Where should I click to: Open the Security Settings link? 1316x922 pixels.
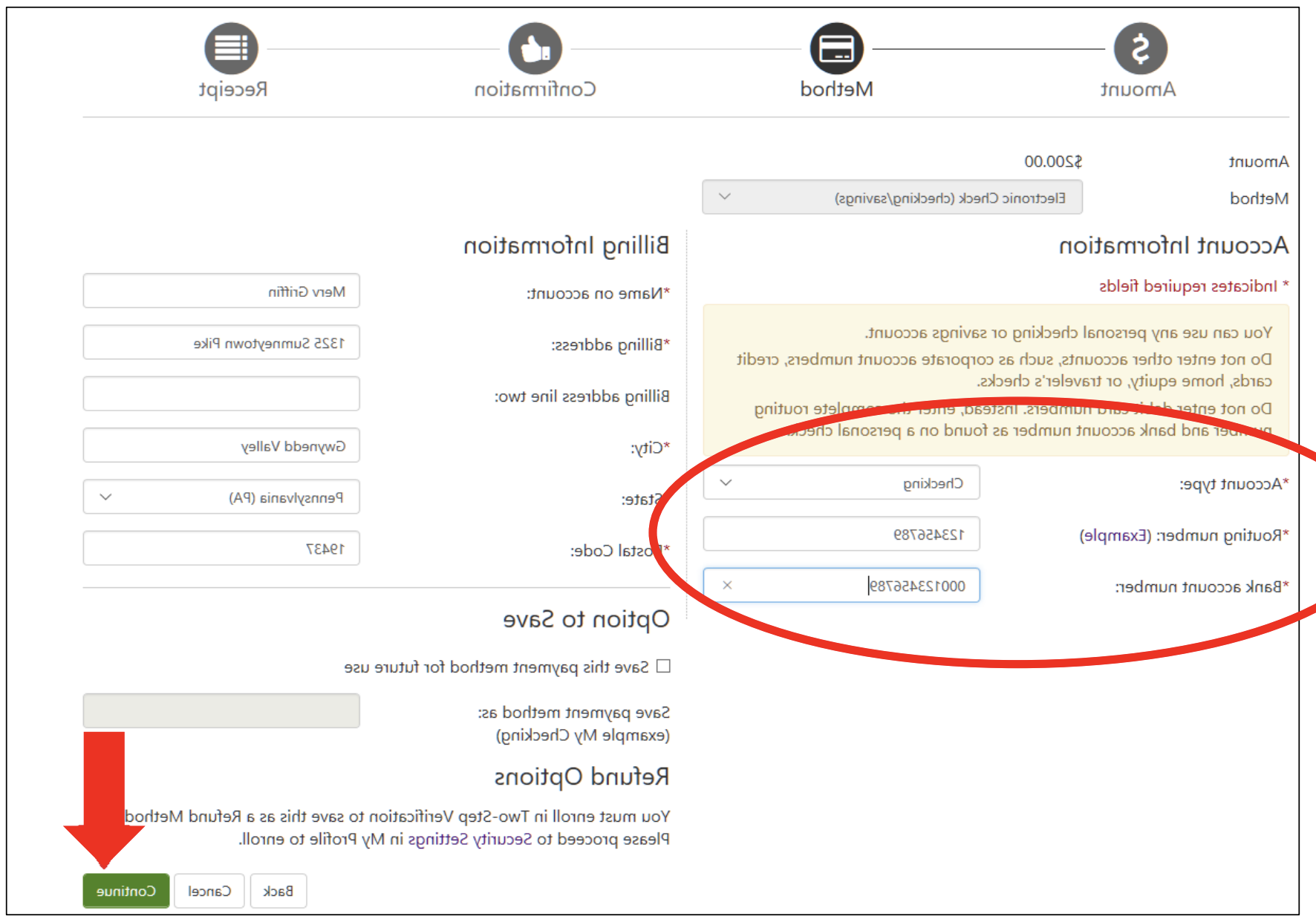click(470, 839)
